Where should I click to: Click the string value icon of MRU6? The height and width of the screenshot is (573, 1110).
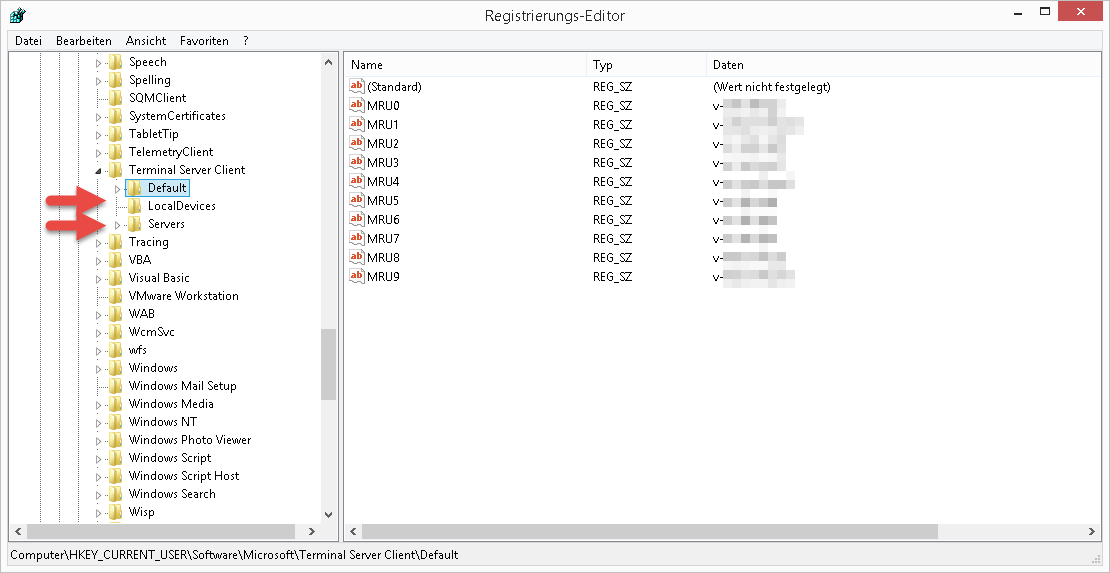(357, 219)
